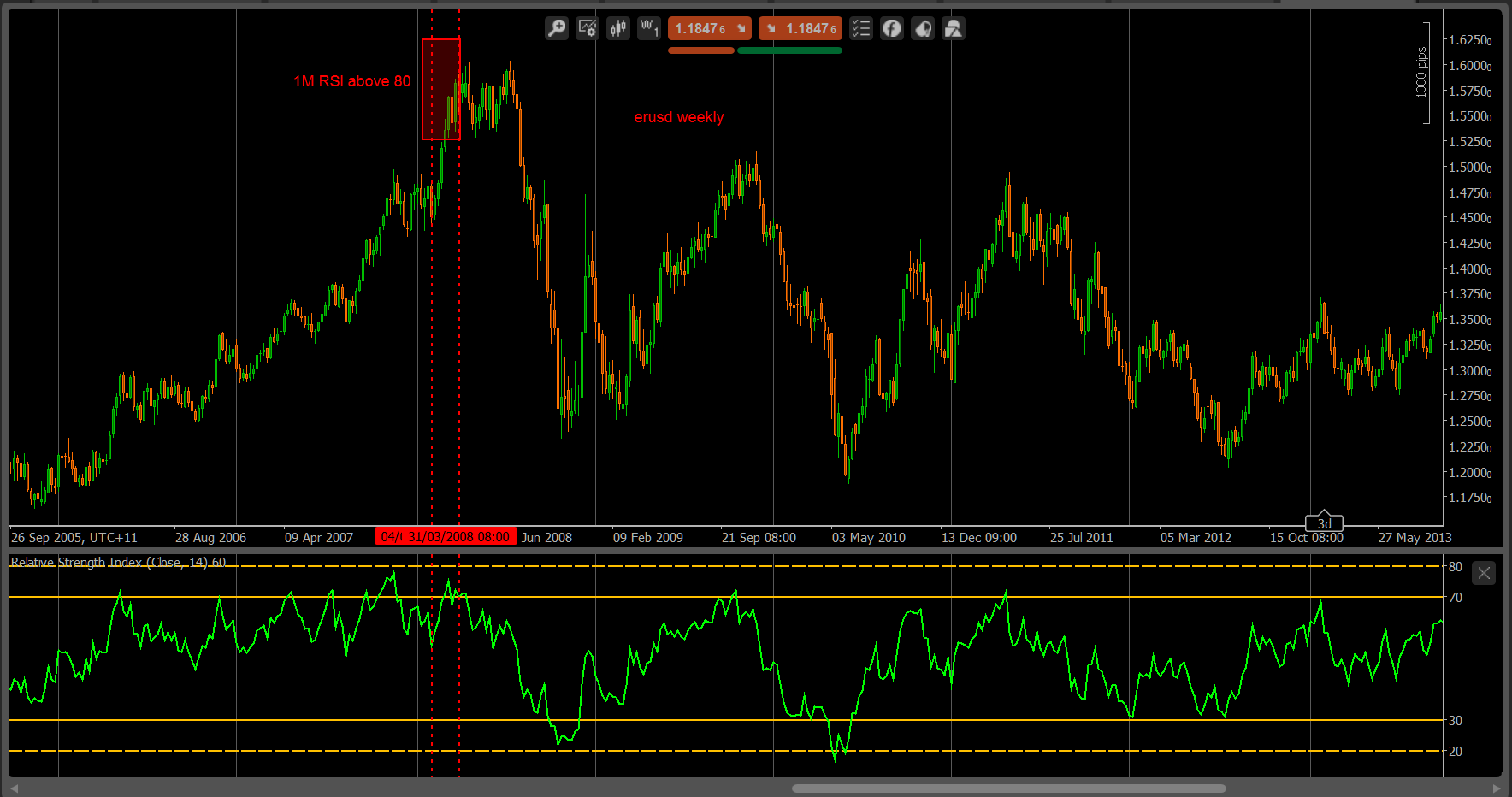Close the Relative Strength Index panel
1512x797 pixels.
click(x=1485, y=573)
